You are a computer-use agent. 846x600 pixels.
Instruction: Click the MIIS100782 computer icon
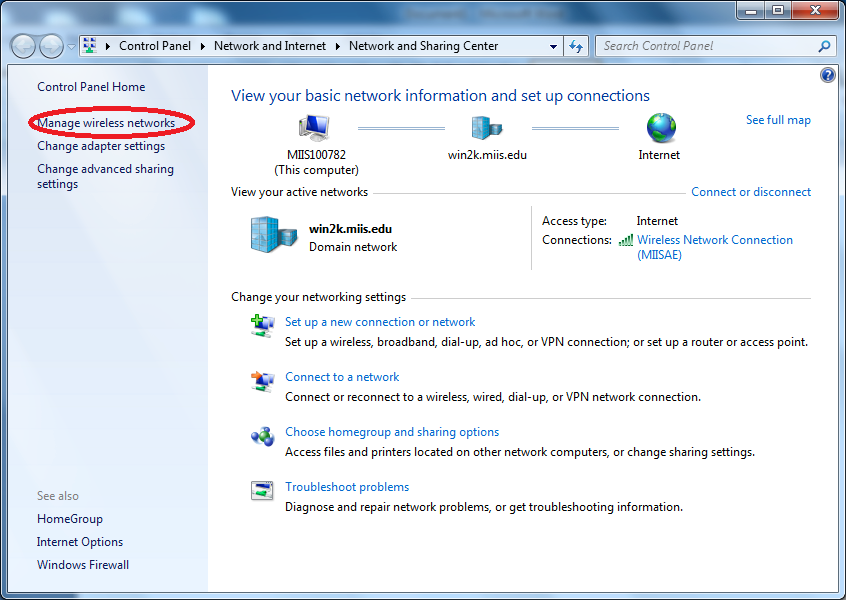tap(313, 126)
